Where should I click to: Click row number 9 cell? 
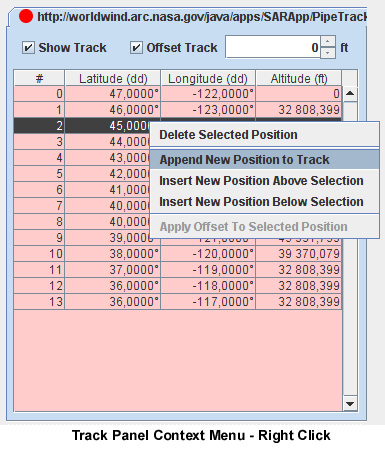pyautogui.click(x=39, y=238)
